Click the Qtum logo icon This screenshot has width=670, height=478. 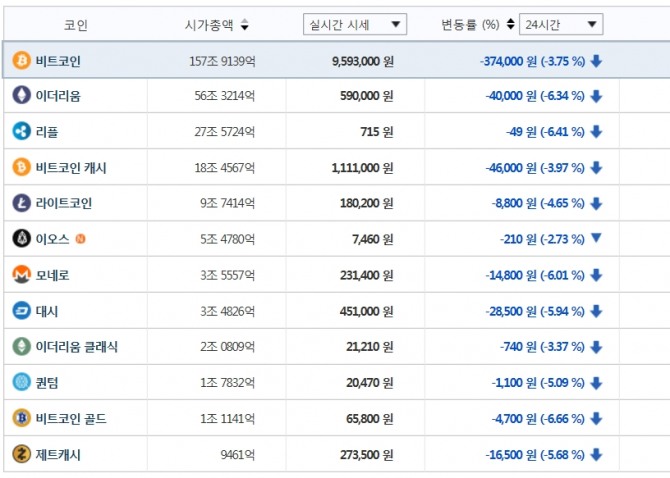[x=21, y=382]
